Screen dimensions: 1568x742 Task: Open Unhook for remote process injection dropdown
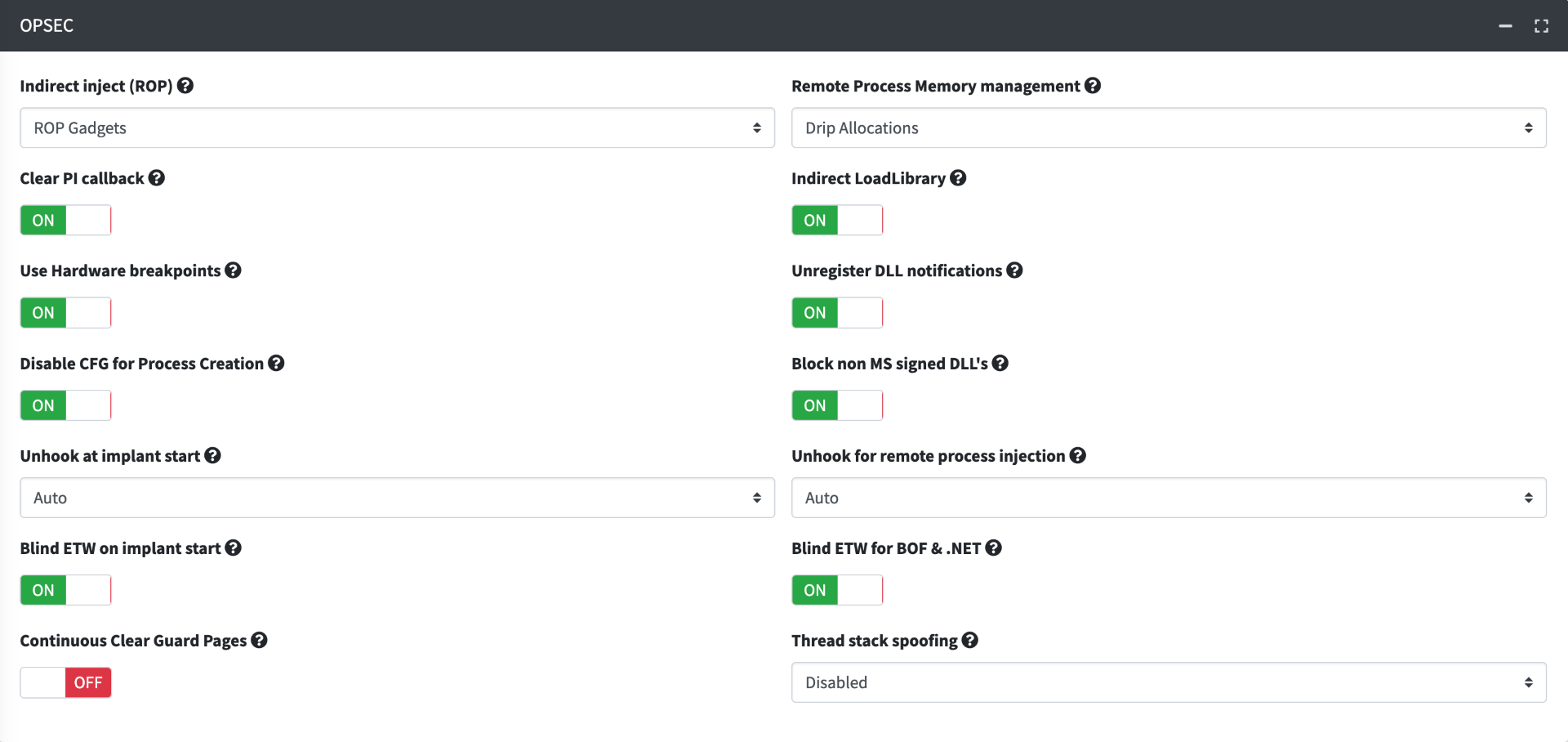1168,497
